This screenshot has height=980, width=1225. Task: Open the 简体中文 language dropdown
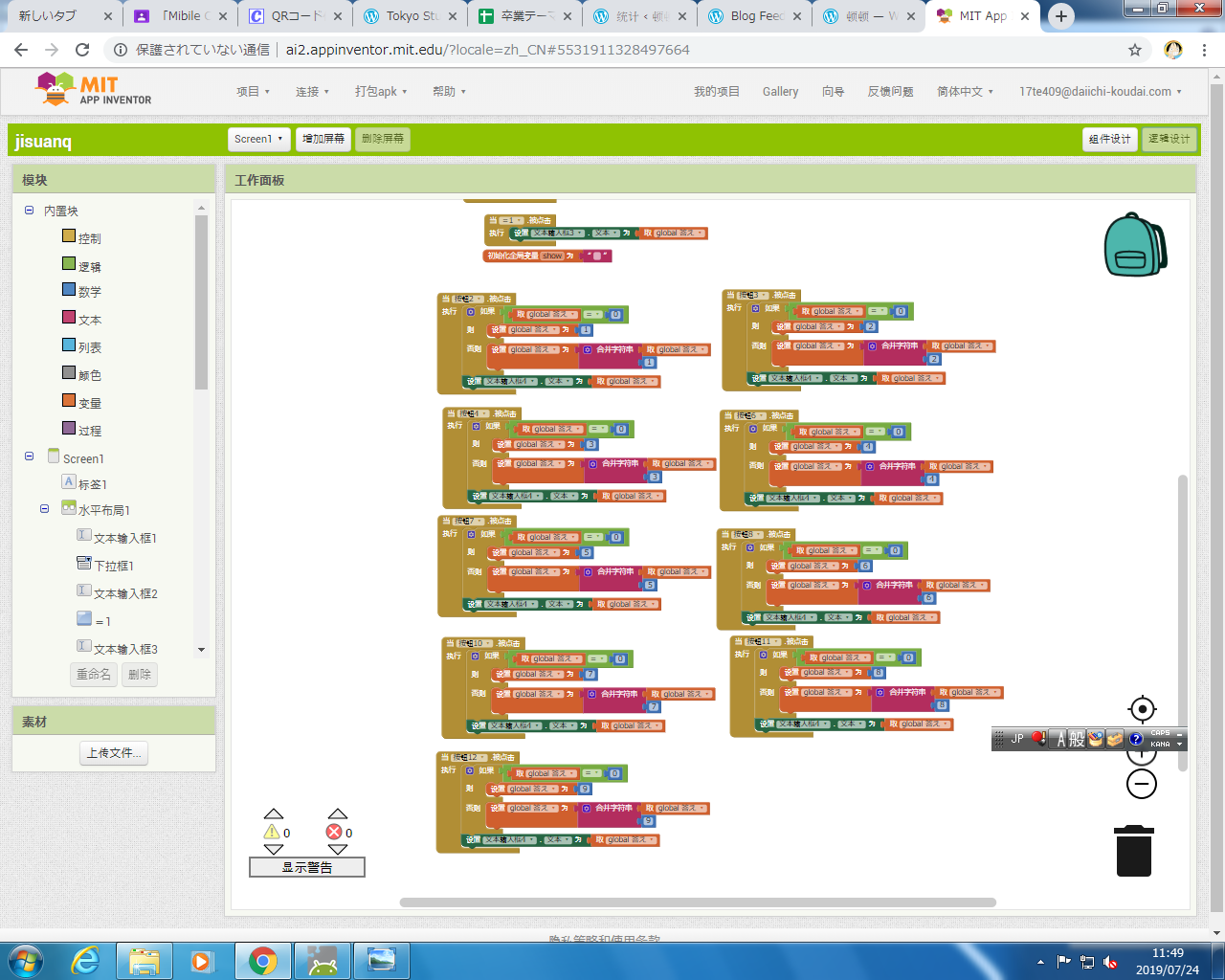click(965, 92)
